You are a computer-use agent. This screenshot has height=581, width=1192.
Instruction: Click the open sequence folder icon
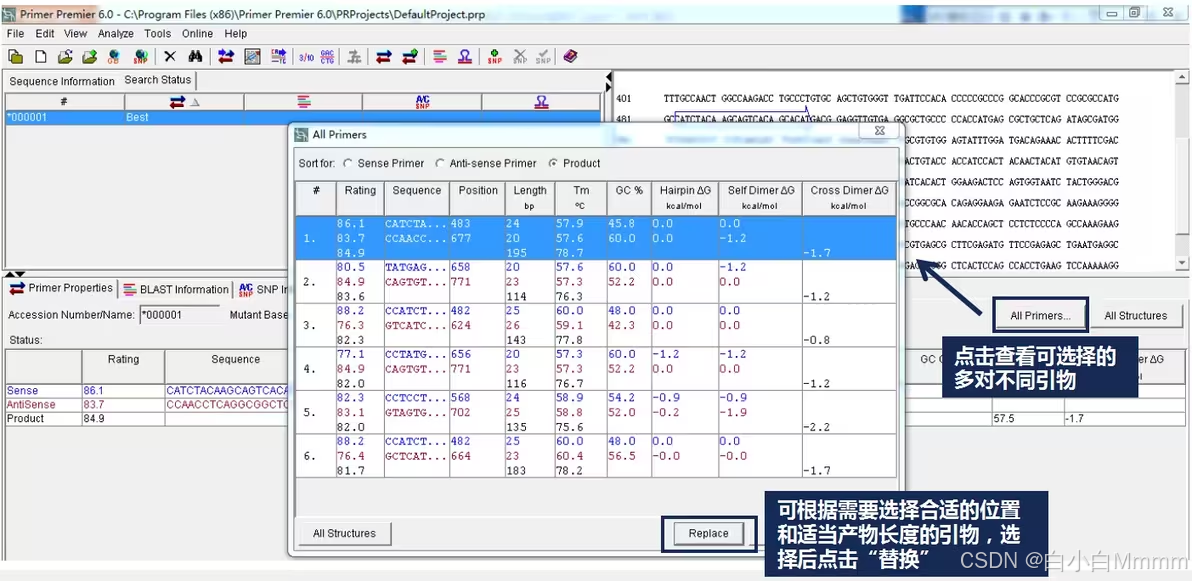pos(65,56)
